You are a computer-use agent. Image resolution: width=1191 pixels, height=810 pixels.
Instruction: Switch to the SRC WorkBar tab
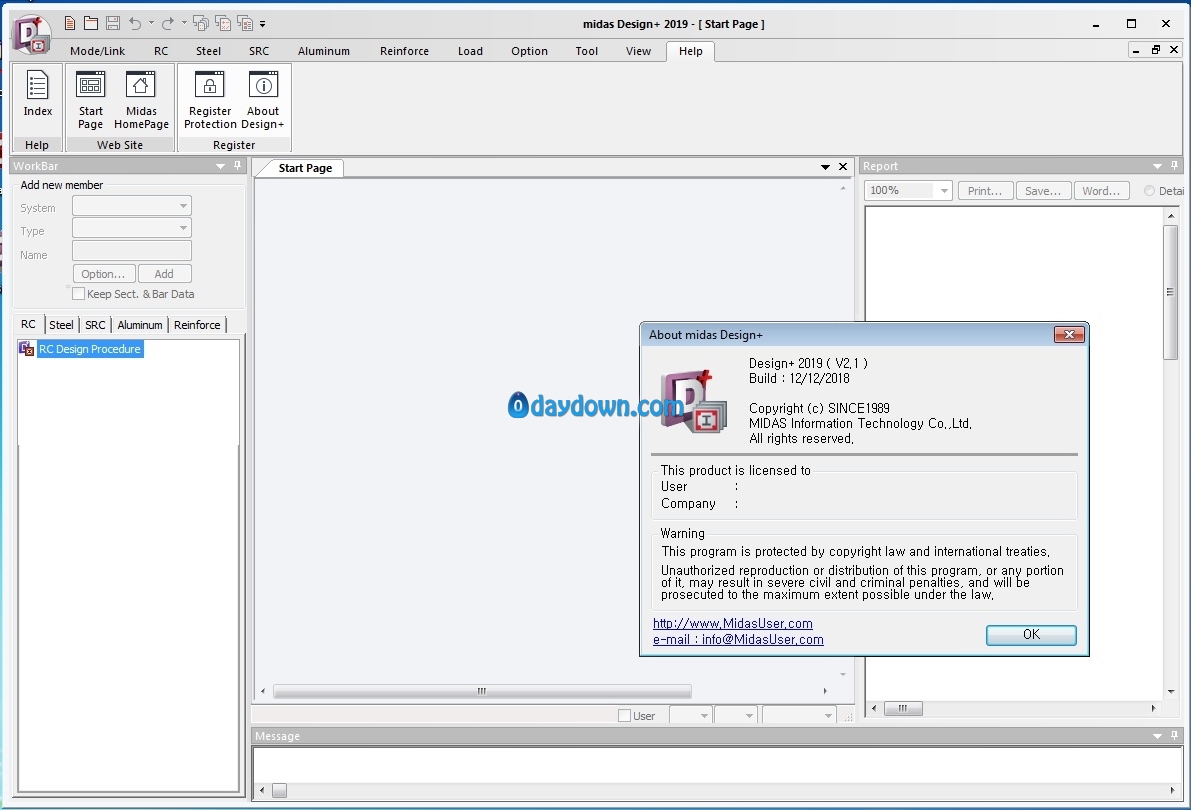pos(95,324)
